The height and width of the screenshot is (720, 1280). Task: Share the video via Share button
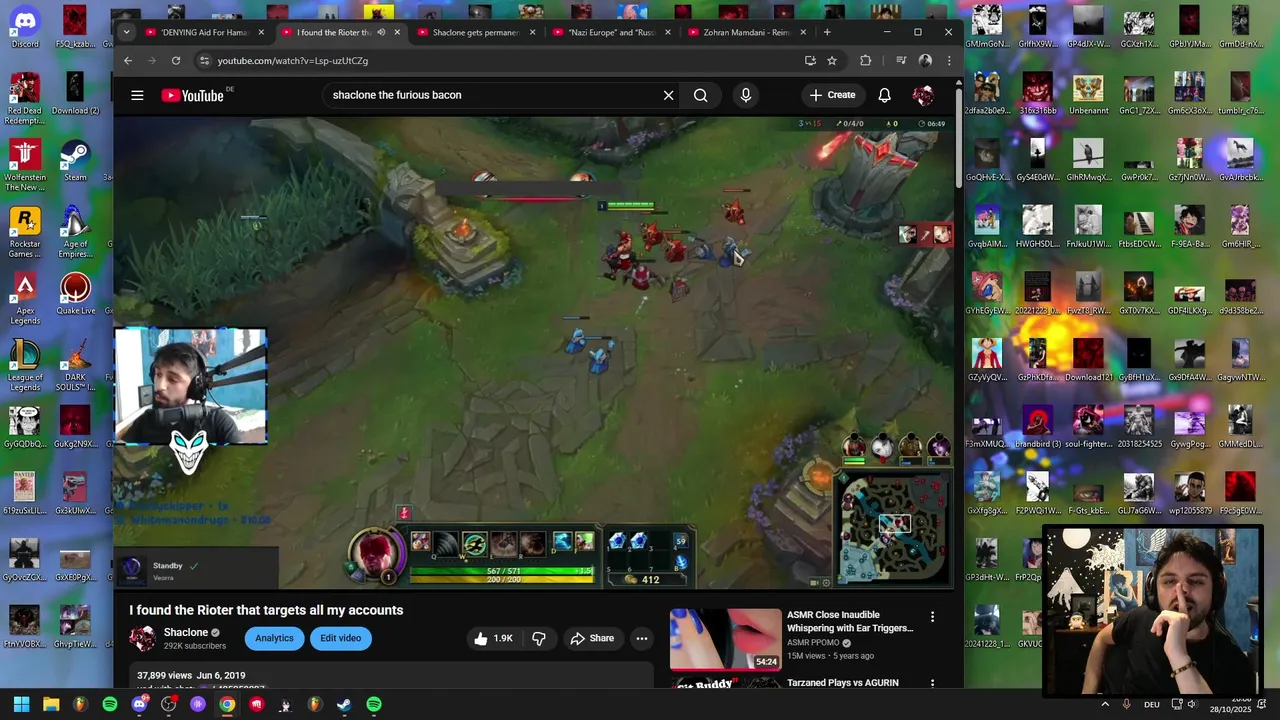tap(592, 638)
